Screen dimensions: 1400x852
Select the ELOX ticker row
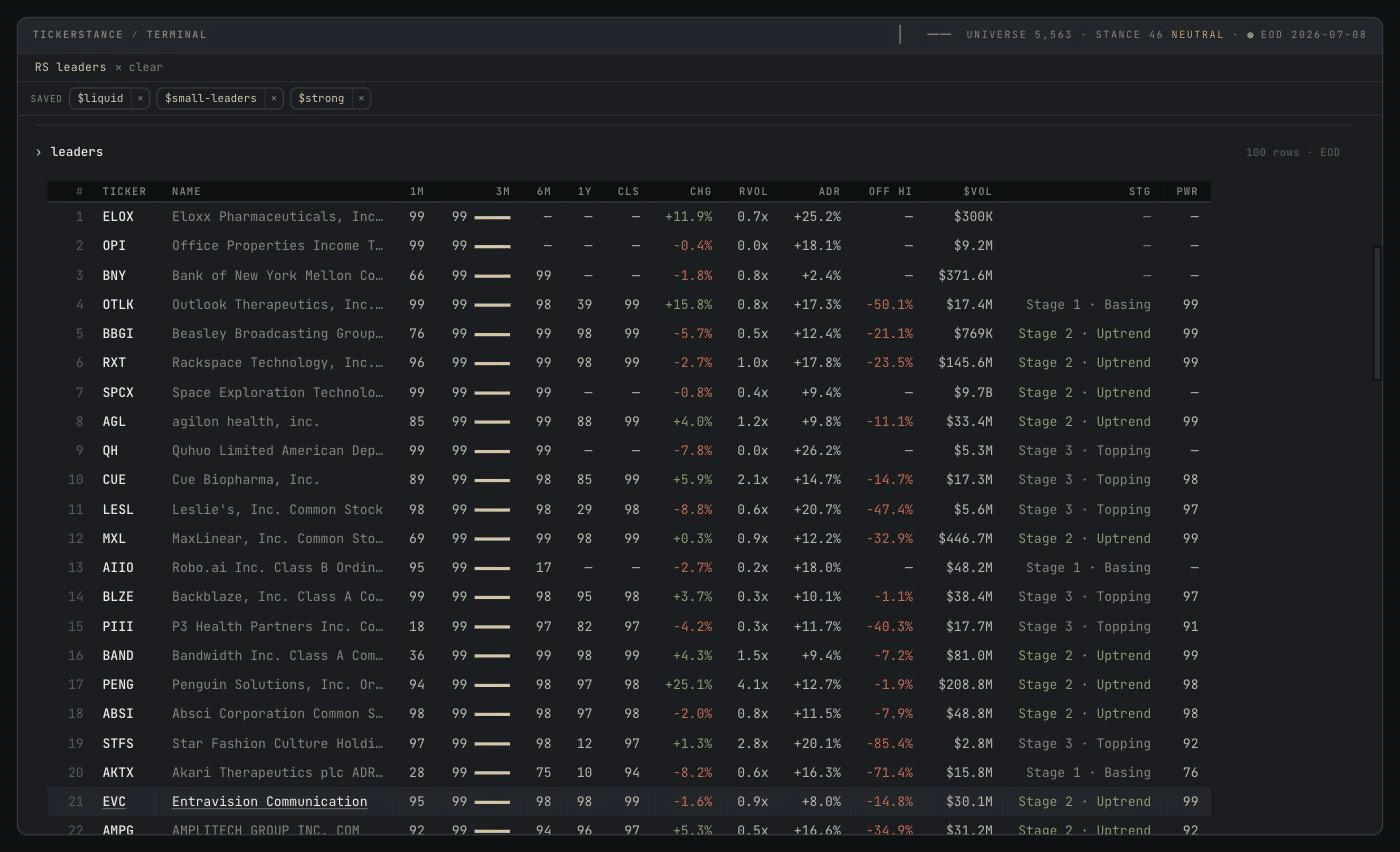coord(629,216)
